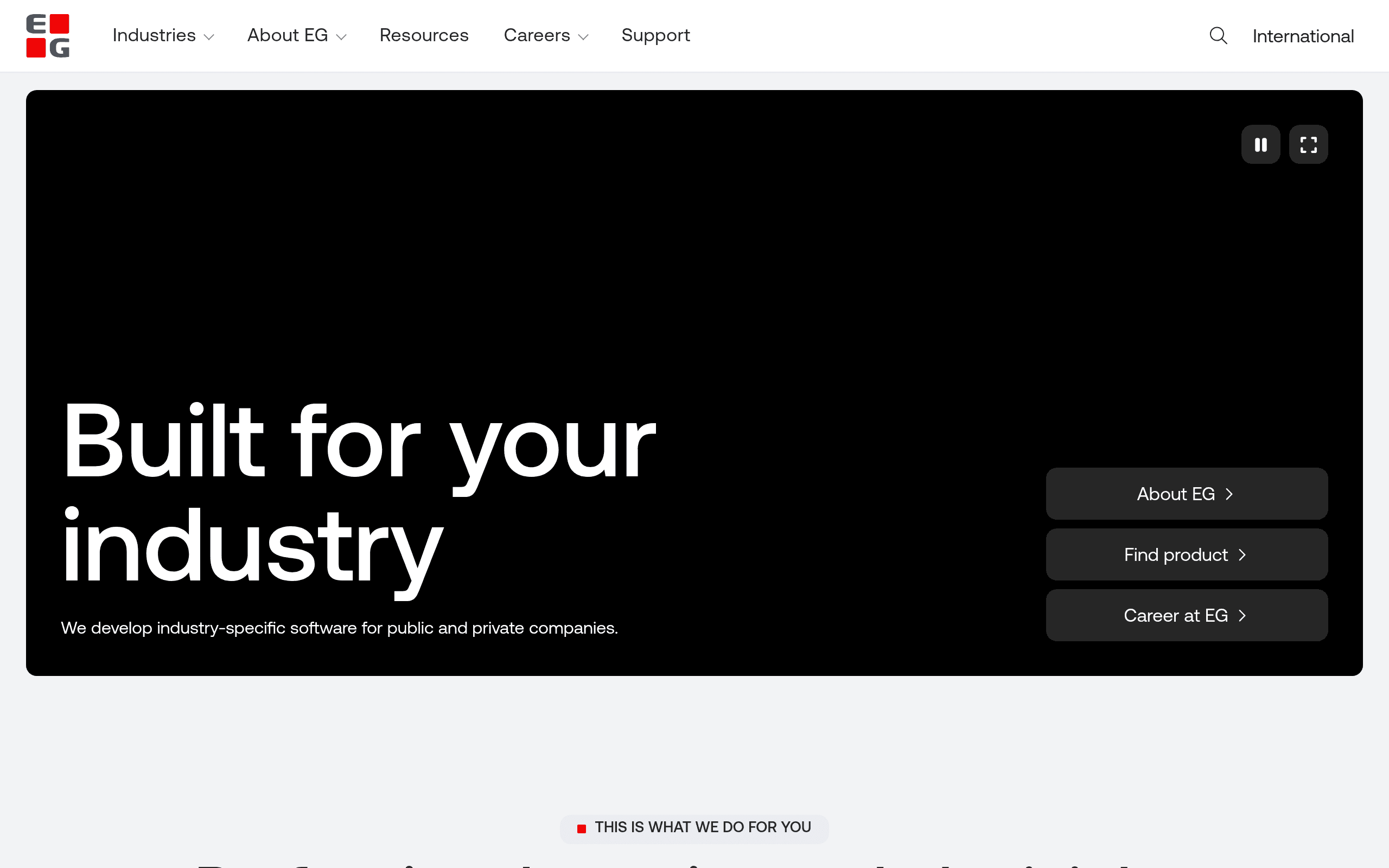
Task: Open the search magnifier icon
Action: pos(1218,36)
